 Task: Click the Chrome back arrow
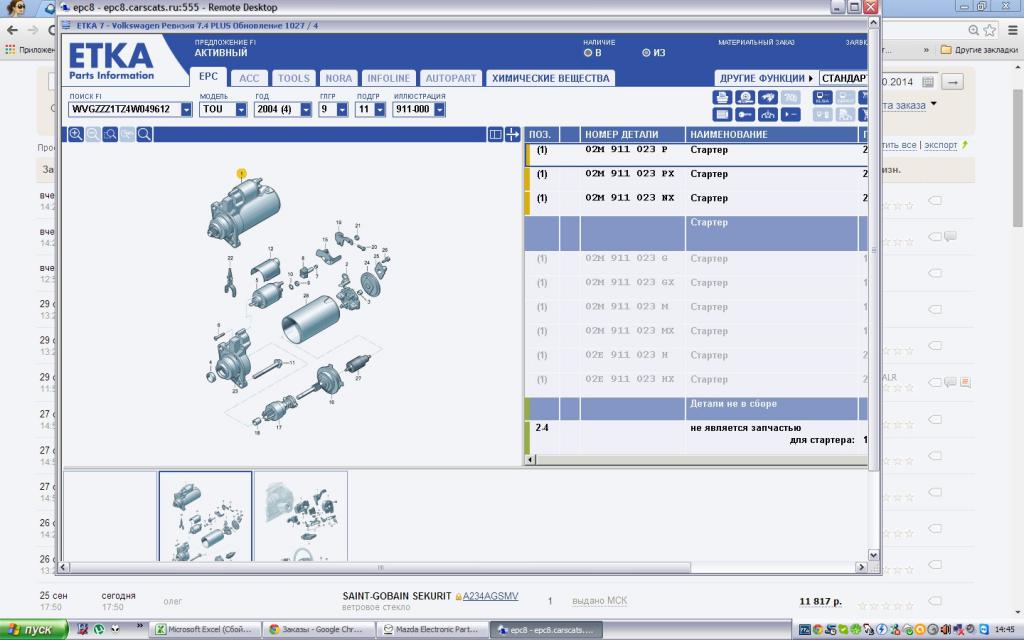pyautogui.click(x=12, y=30)
